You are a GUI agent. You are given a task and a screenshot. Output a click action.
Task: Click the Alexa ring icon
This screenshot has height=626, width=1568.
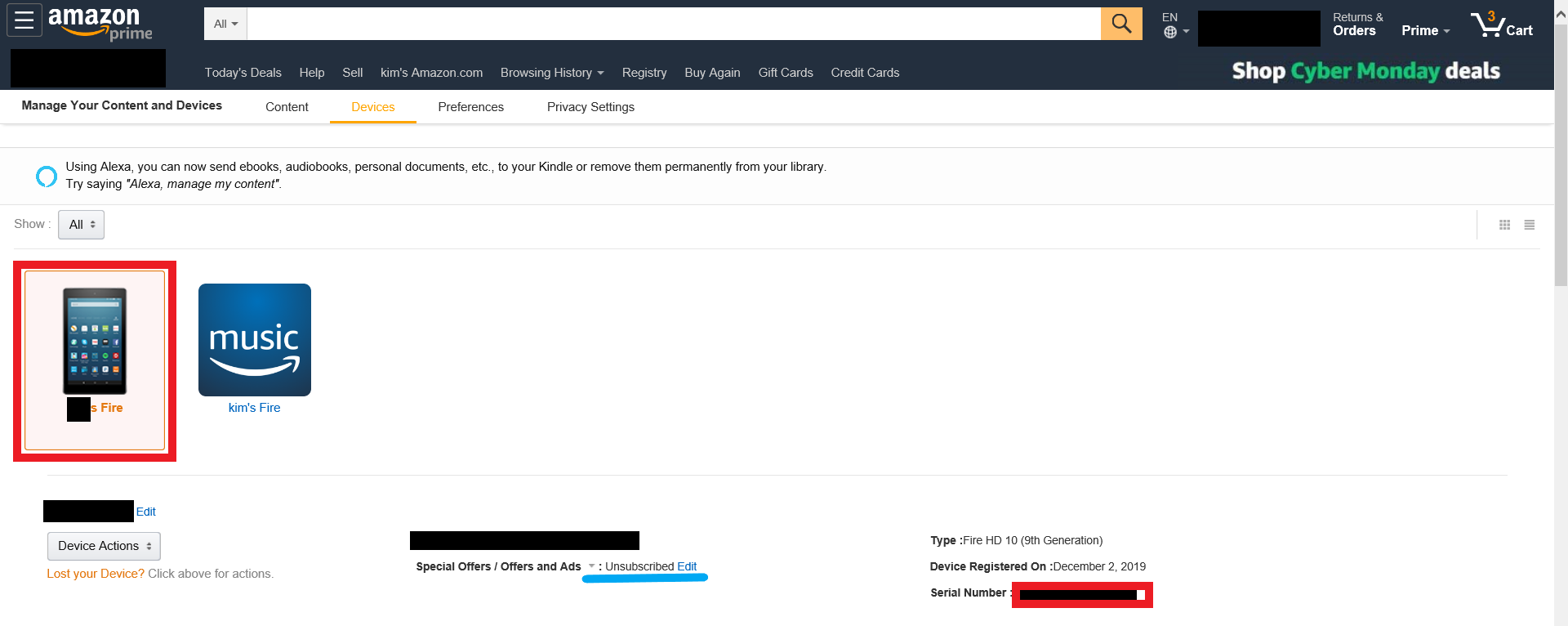point(47,176)
